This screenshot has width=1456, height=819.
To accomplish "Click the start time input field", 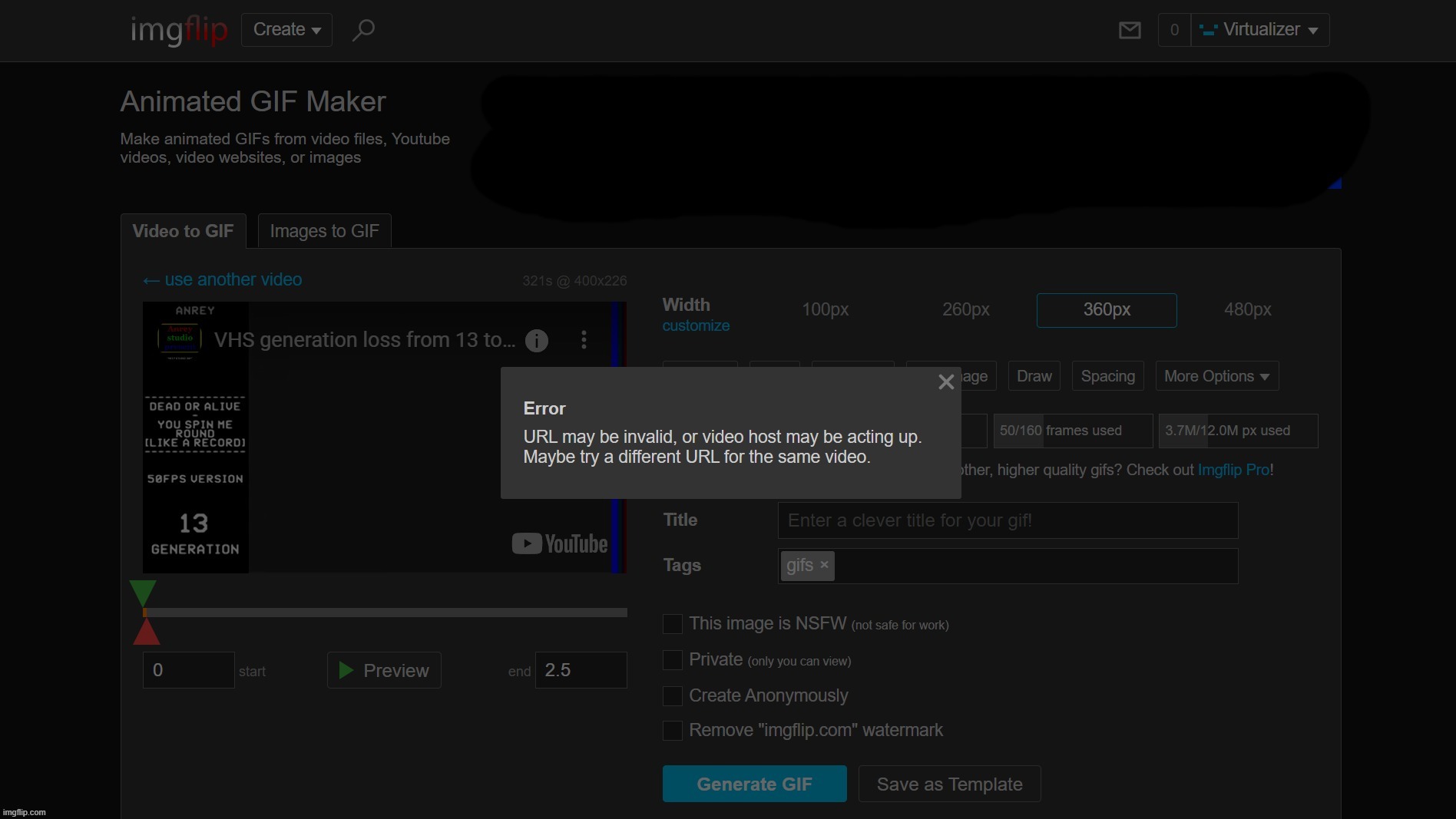I will [188, 670].
